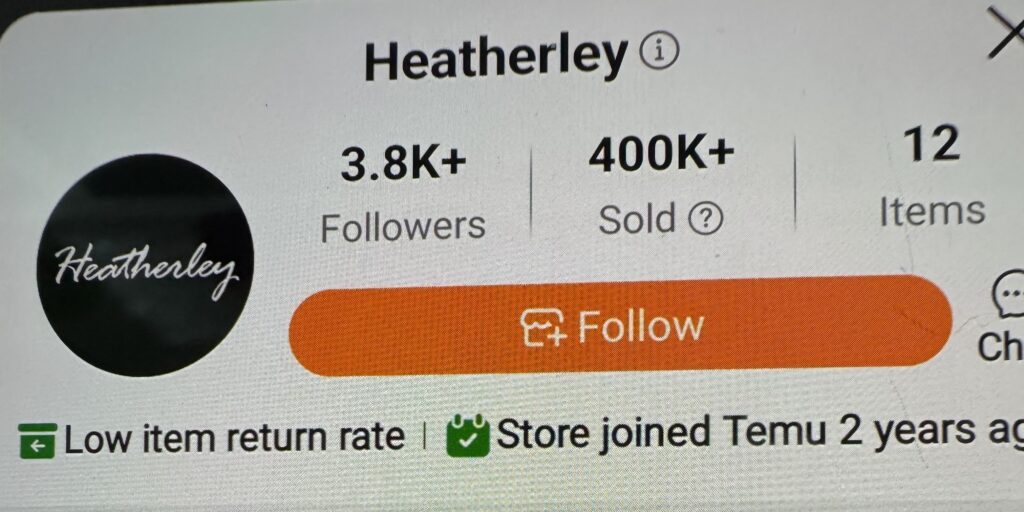Close the store info panel
This screenshot has width=1024, height=512.
[x=1006, y=33]
